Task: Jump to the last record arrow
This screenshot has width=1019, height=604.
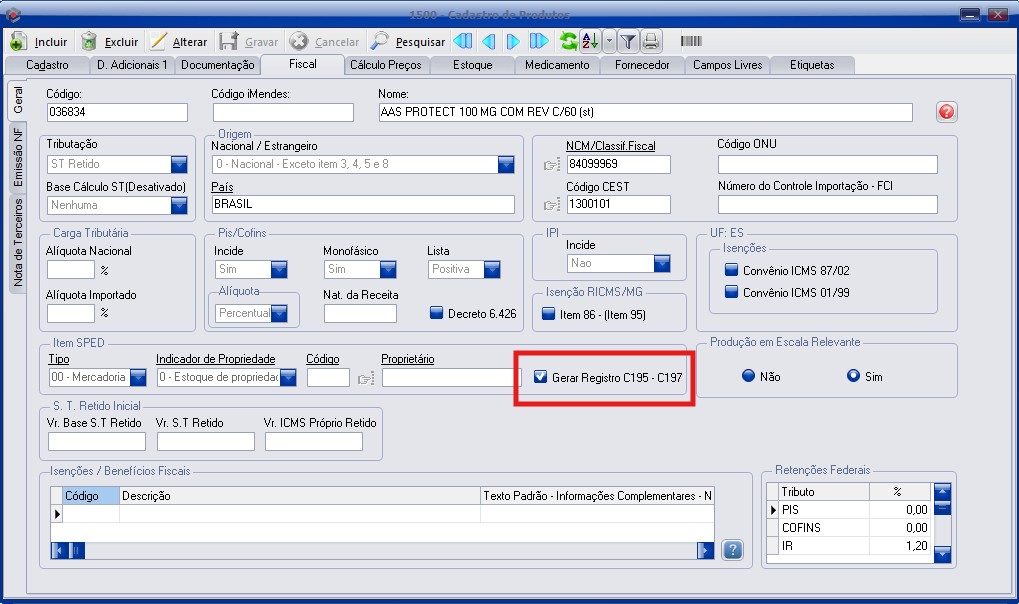Action: (539, 42)
